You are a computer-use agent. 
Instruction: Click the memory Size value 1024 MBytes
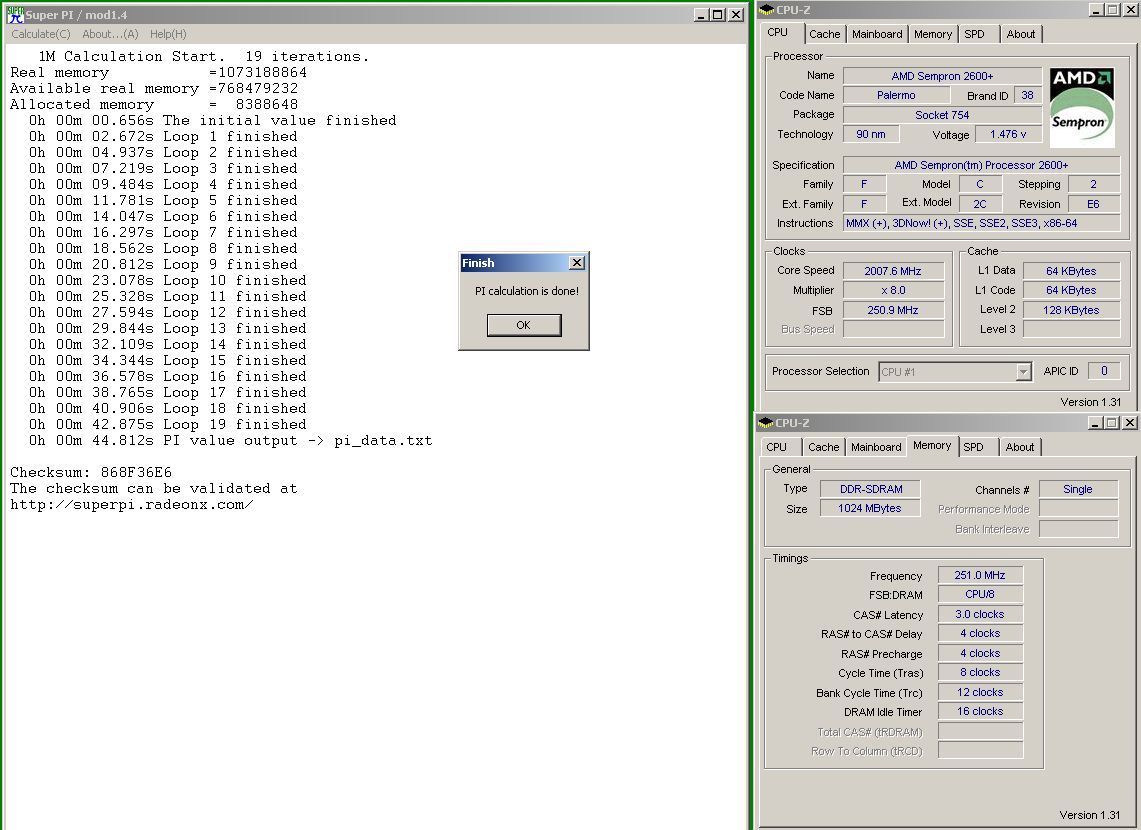(x=870, y=508)
